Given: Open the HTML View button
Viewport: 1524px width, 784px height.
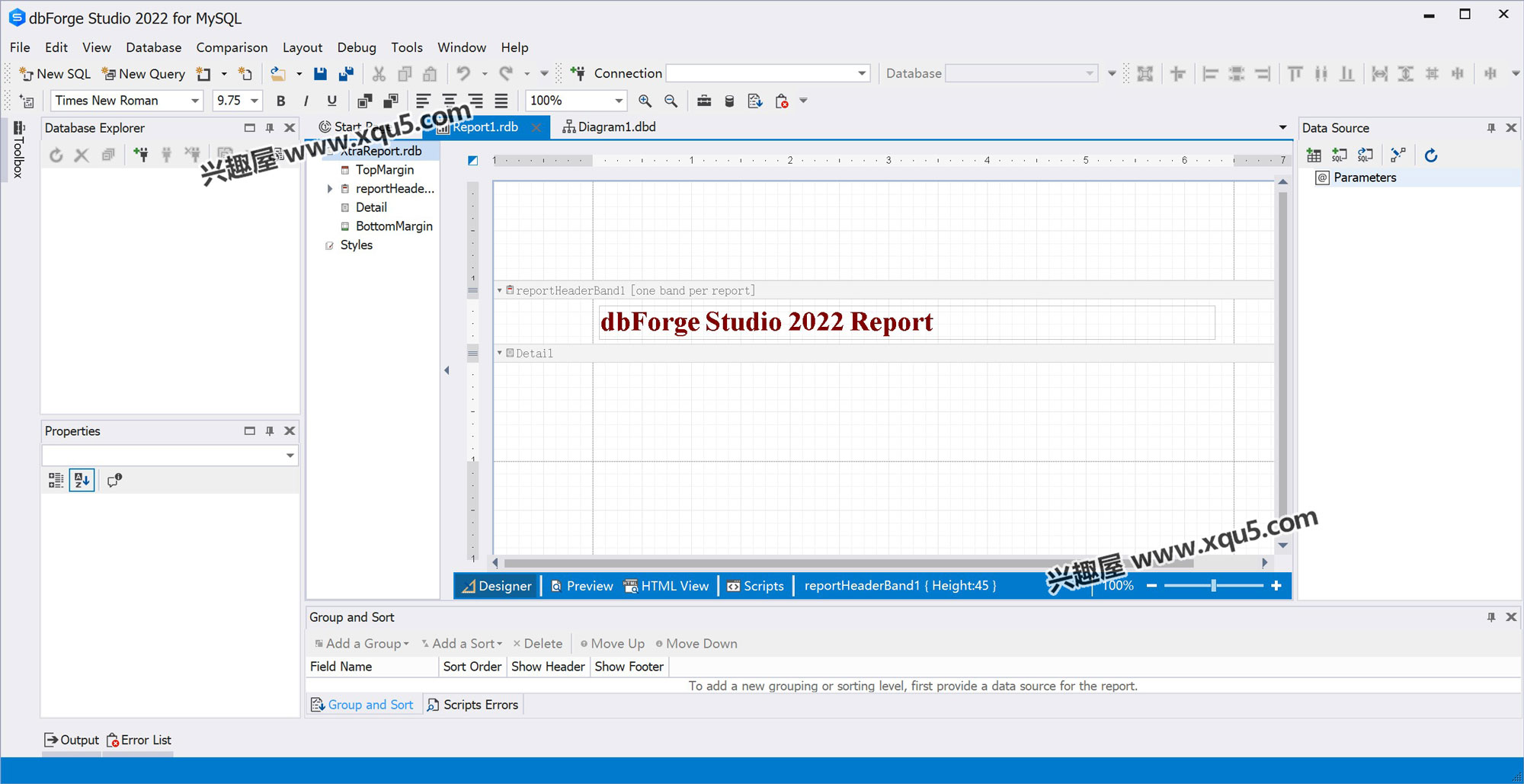Looking at the screenshot, I should tap(667, 586).
